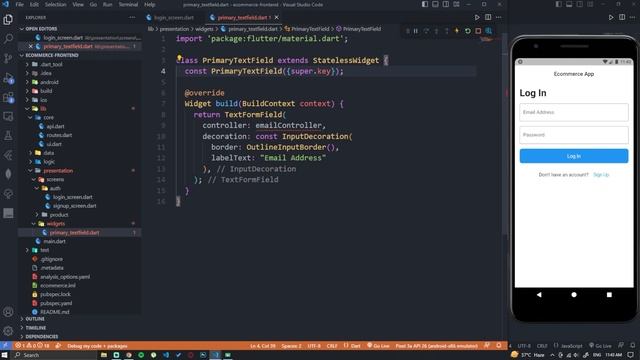Image resolution: width=640 pixels, height=360 pixels.
Task: Tap the emulator Back navigation button
Action: point(539,295)
